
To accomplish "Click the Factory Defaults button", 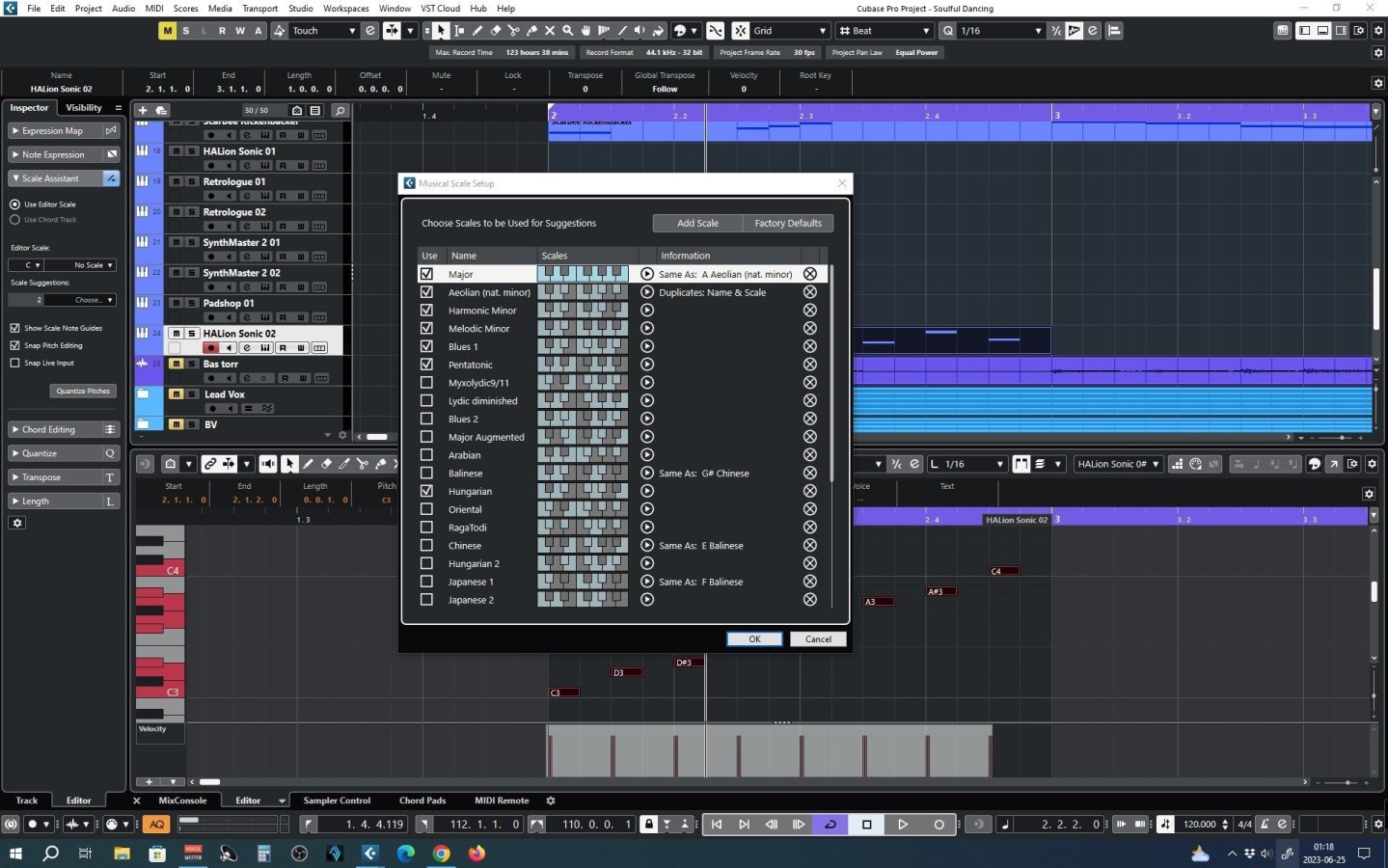I will point(786,223).
